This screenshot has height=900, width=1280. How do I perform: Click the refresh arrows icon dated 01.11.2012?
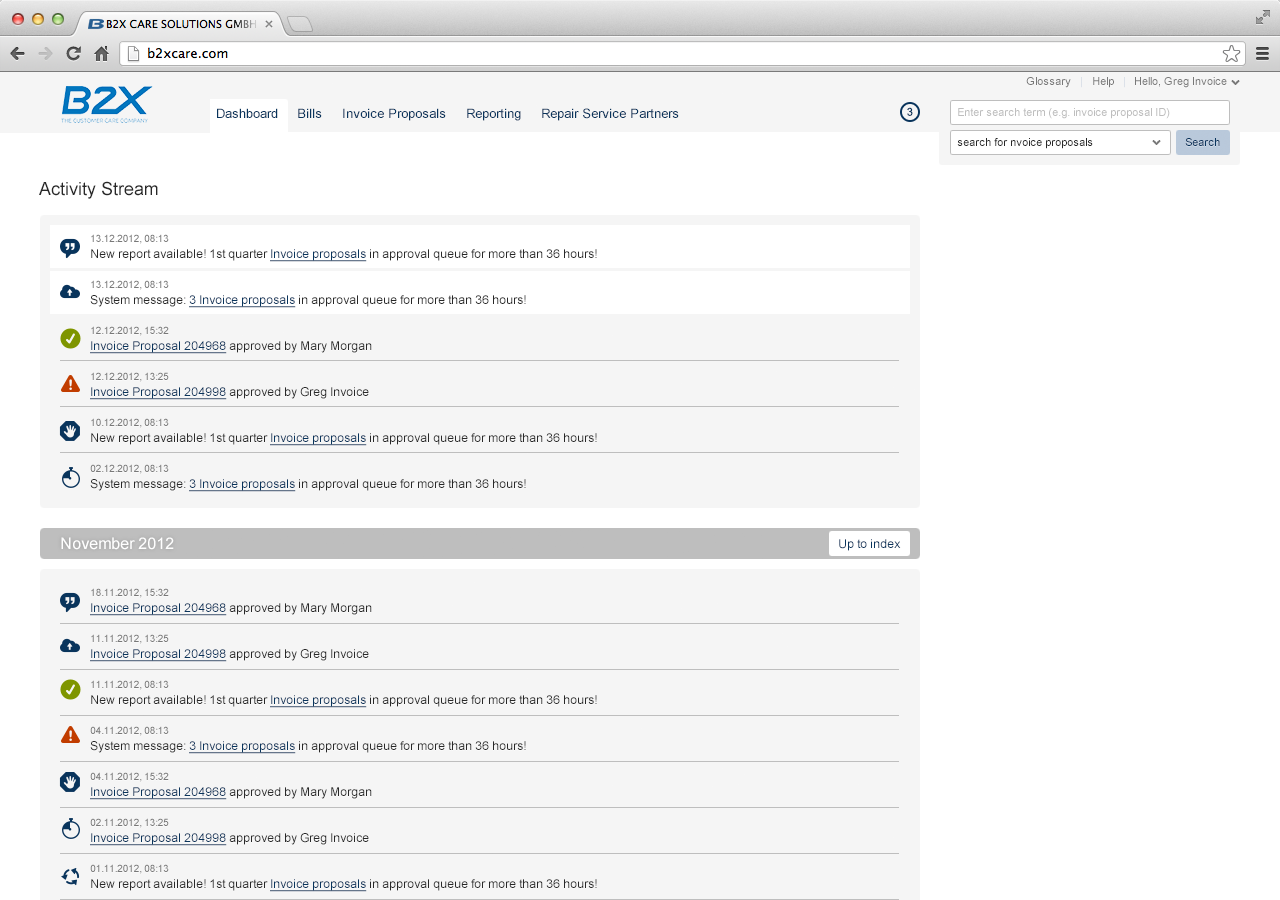click(x=70, y=876)
